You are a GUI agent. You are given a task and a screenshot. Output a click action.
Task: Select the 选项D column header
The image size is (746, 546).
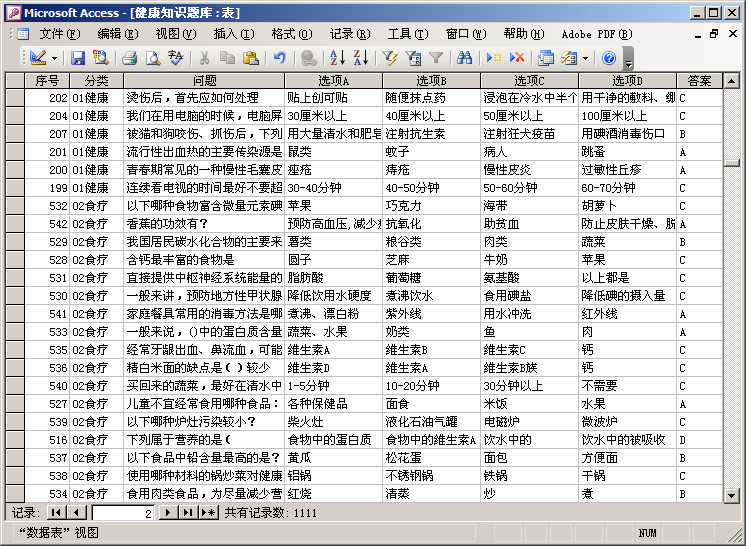point(628,80)
